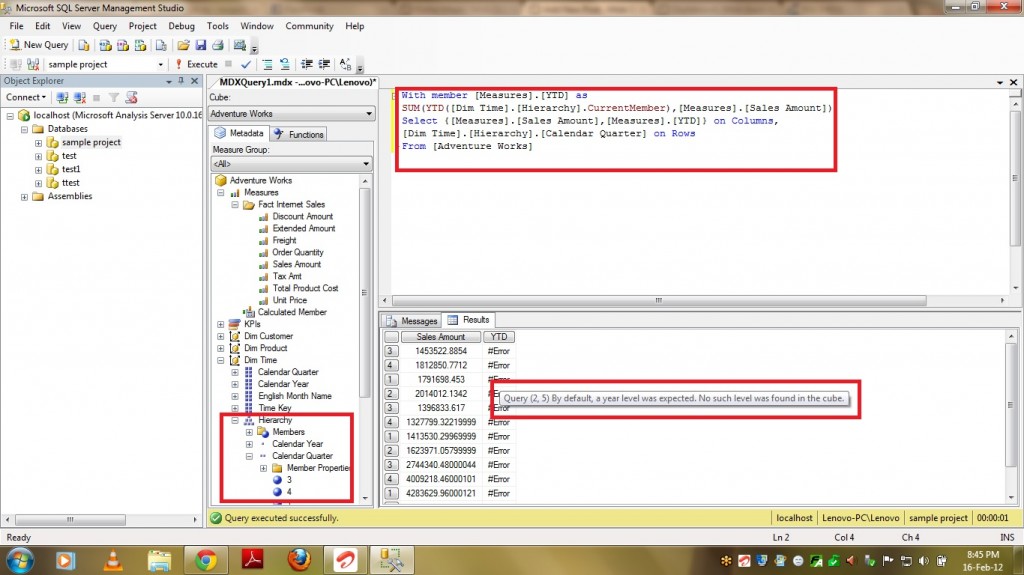This screenshot has height=575, width=1024.
Task: Run the query with Execute
Action: click(x=196, y=64)
